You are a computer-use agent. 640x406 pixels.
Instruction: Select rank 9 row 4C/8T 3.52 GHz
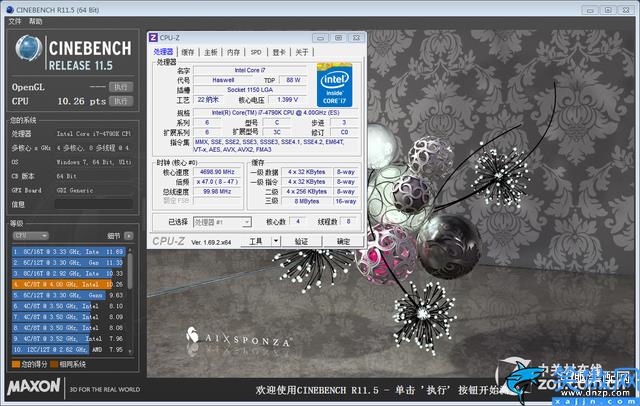(68, 339)
